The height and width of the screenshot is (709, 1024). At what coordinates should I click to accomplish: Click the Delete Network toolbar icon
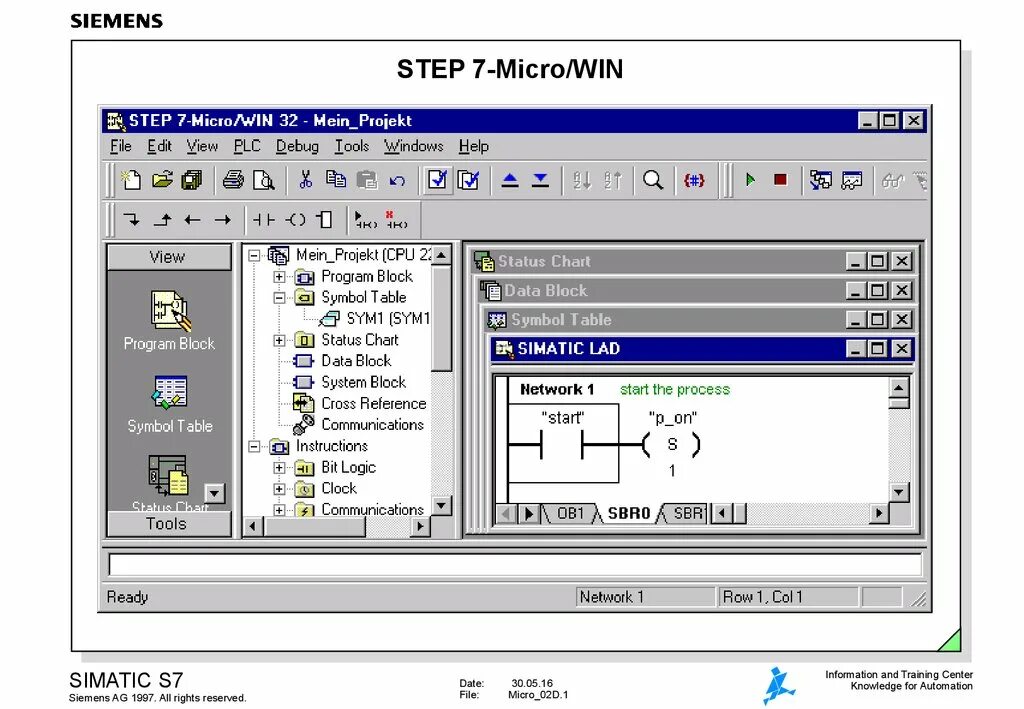[x=397, y=220]
